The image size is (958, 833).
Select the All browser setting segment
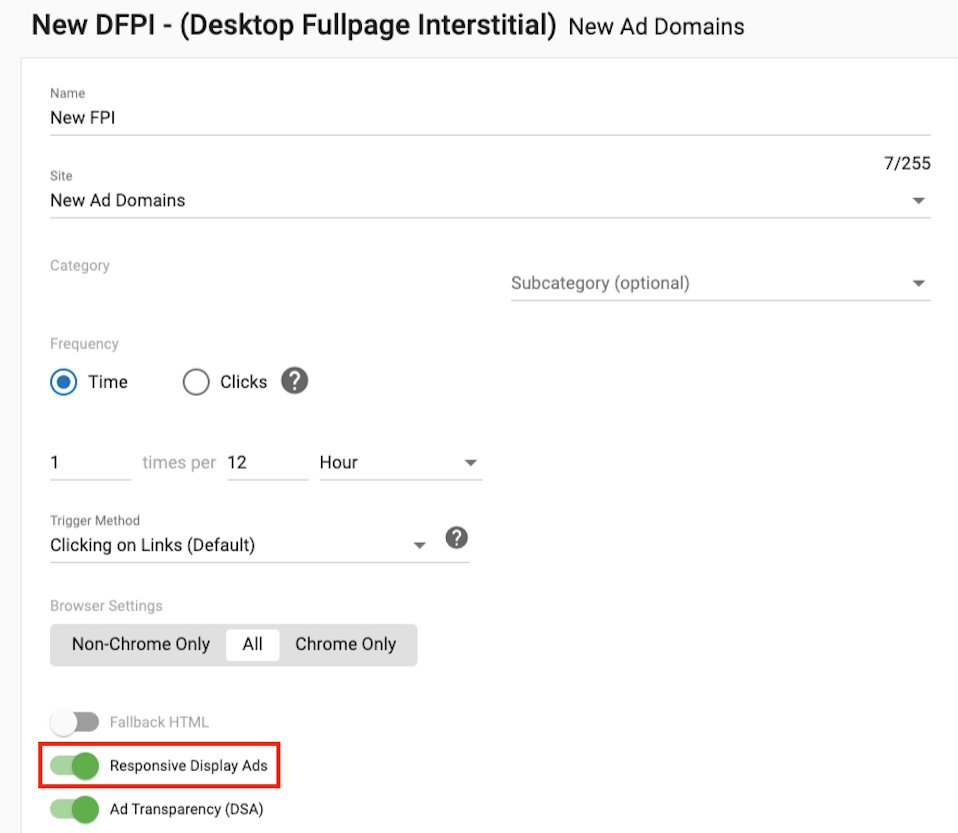pyautogui.click(x=252, y=644)
